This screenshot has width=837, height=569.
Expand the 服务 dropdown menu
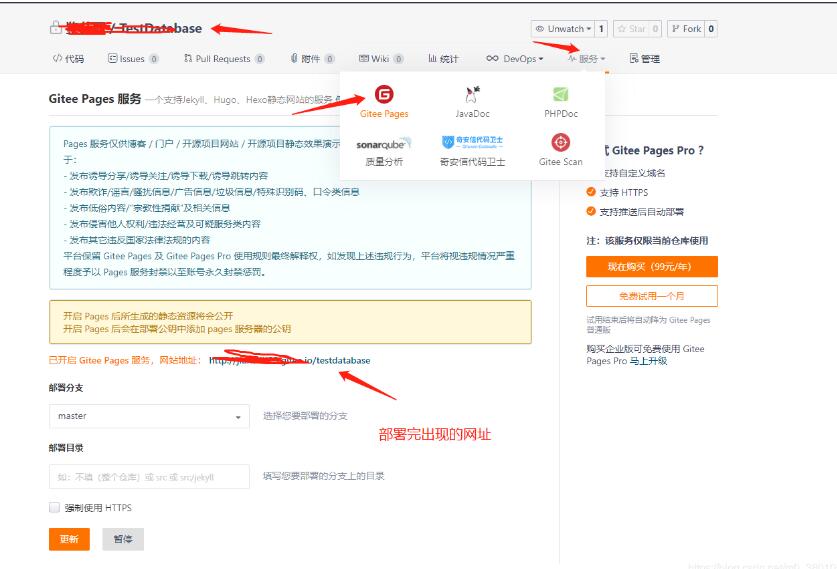click(586, 59)
